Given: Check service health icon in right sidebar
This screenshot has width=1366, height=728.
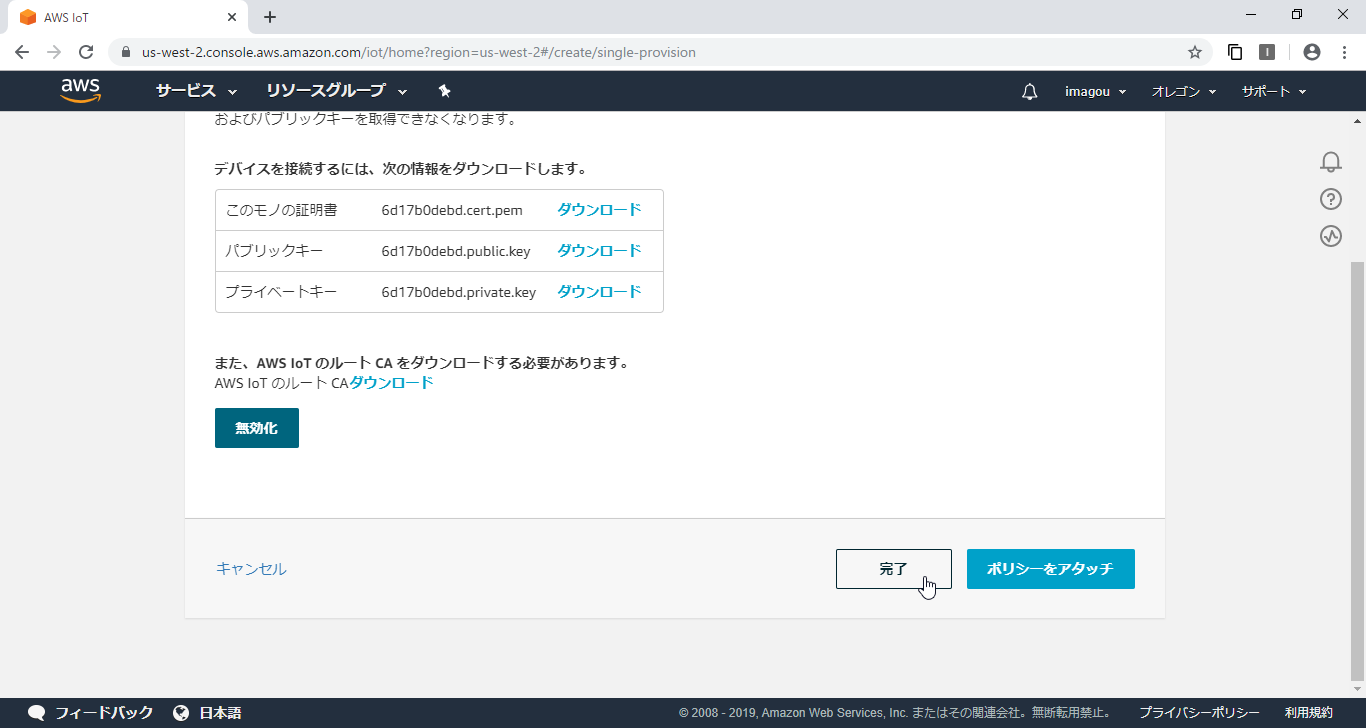Looking at the screenshot, I should [x=1330, y=236].
